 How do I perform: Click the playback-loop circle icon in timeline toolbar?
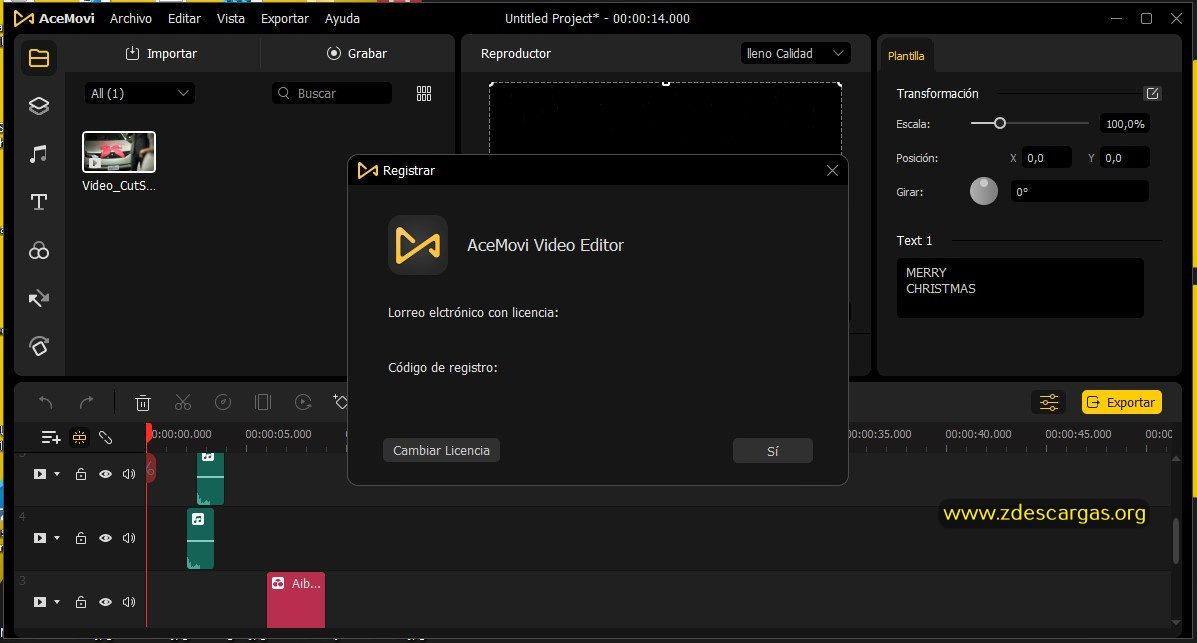pyautogui.click(x=303, y=402)
